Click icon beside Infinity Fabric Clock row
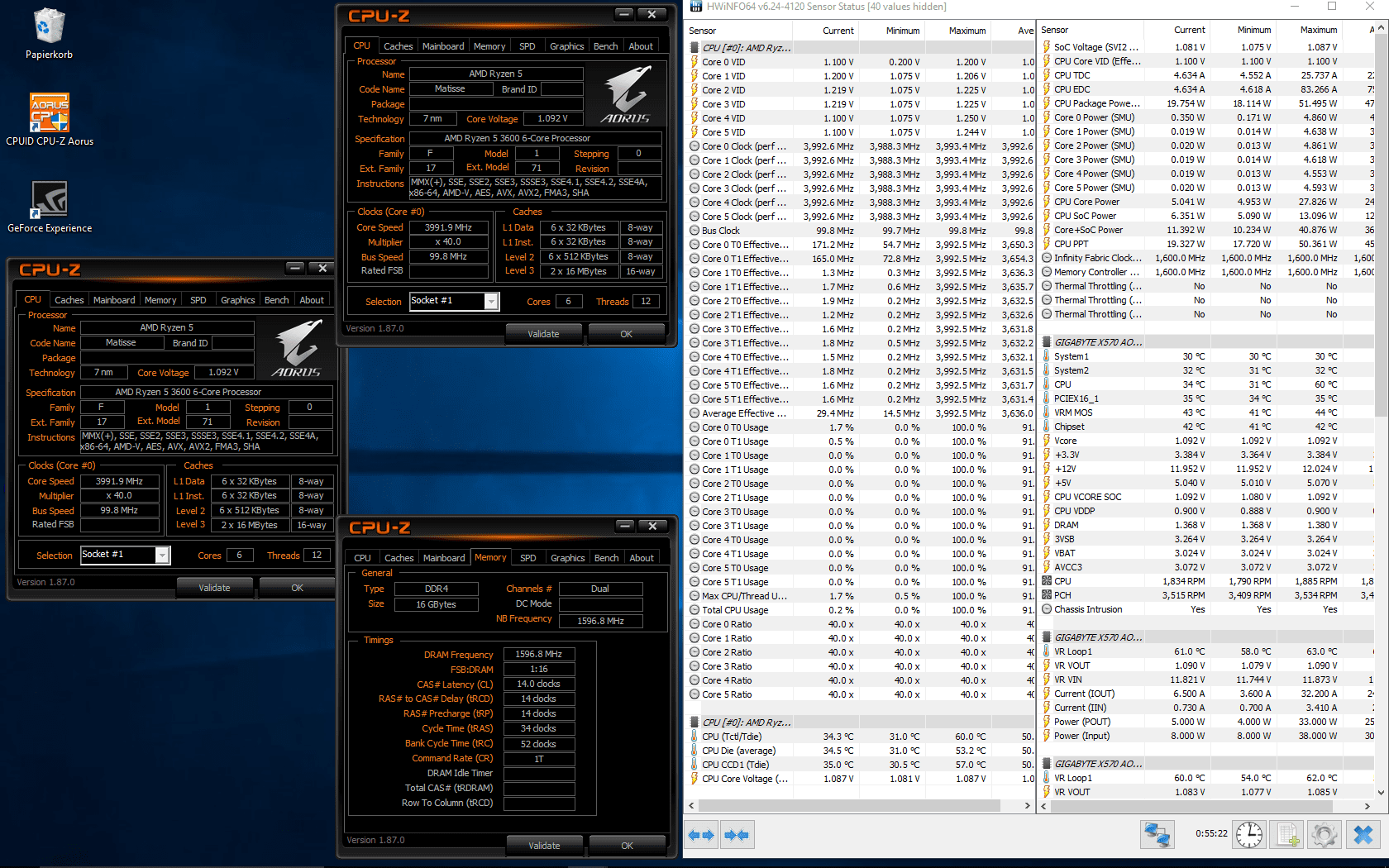 [1047, 258]
